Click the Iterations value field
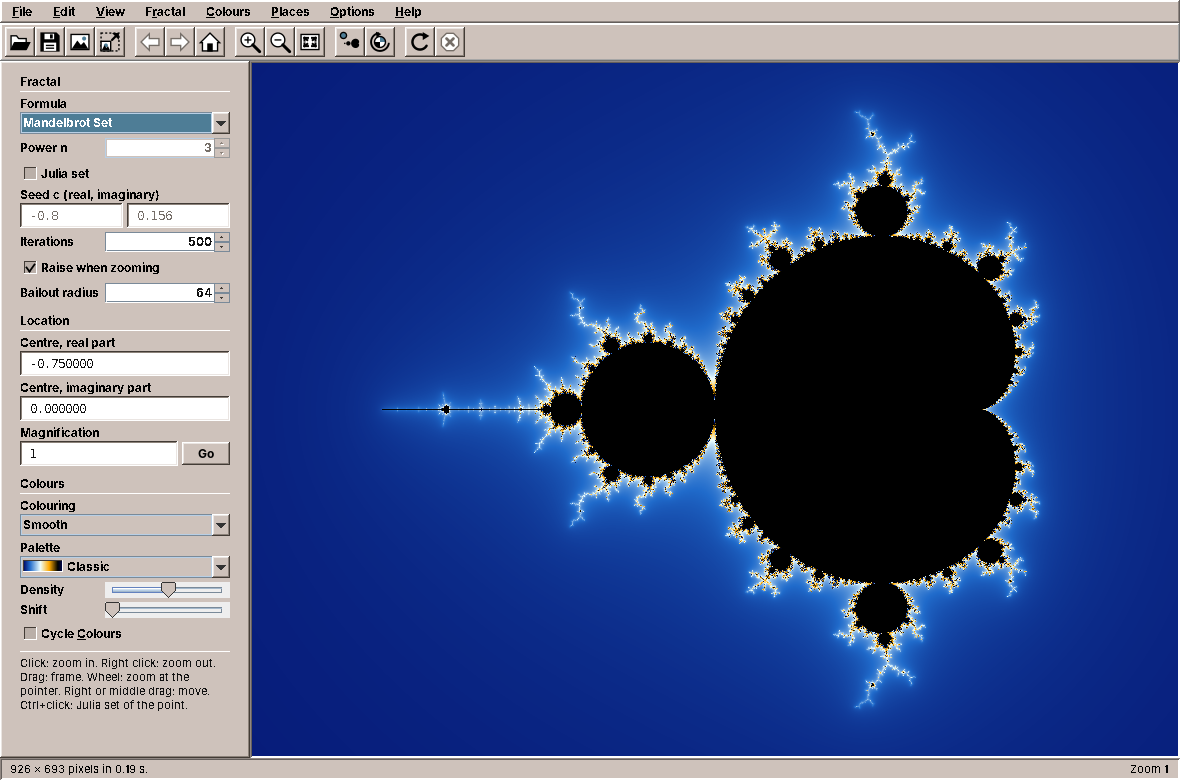Screen dimensions: 1180x780 pos(160,242)
